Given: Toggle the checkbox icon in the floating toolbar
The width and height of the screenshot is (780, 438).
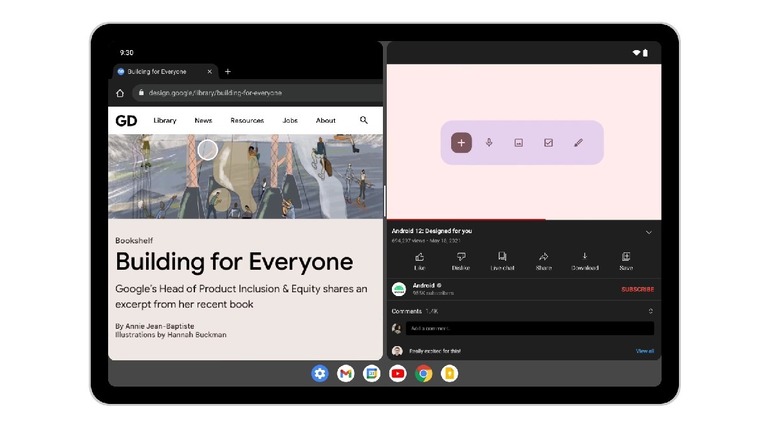Looking at the screenshot, I should coord(548,143).
